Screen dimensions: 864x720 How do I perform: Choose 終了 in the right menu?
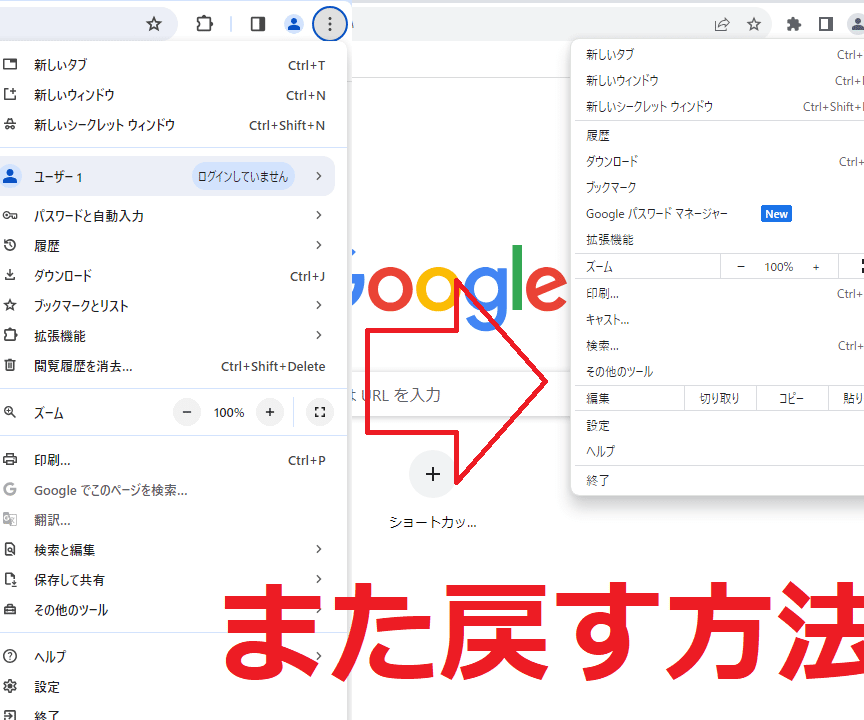598,480
